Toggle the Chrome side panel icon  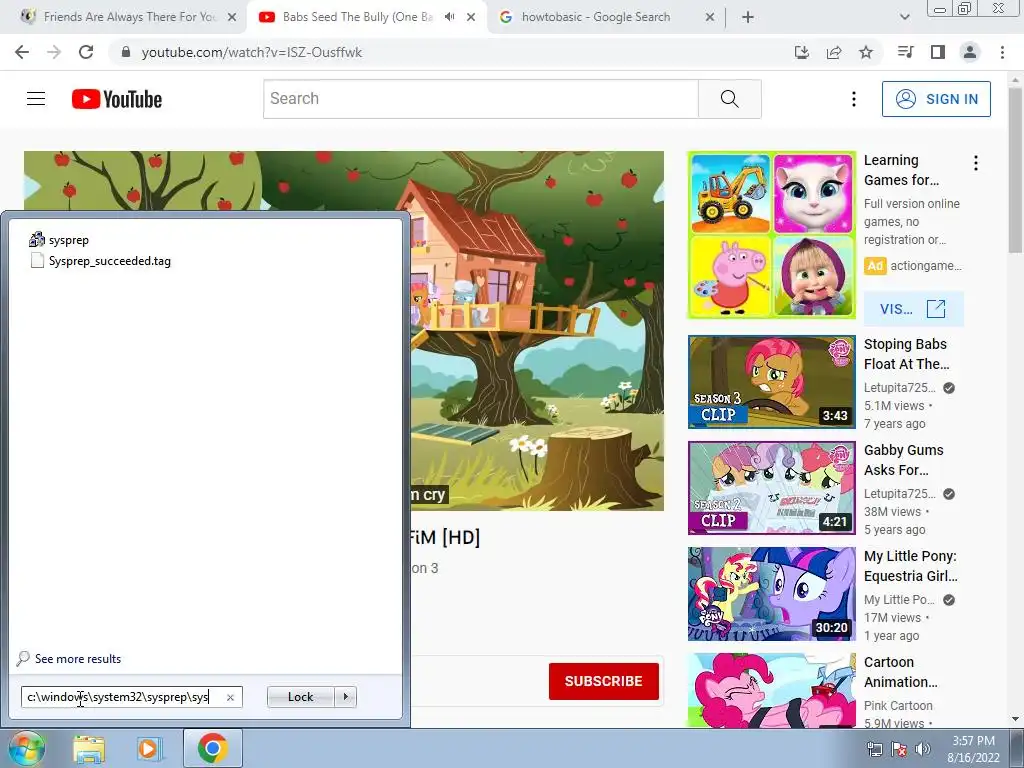point(938,52)
